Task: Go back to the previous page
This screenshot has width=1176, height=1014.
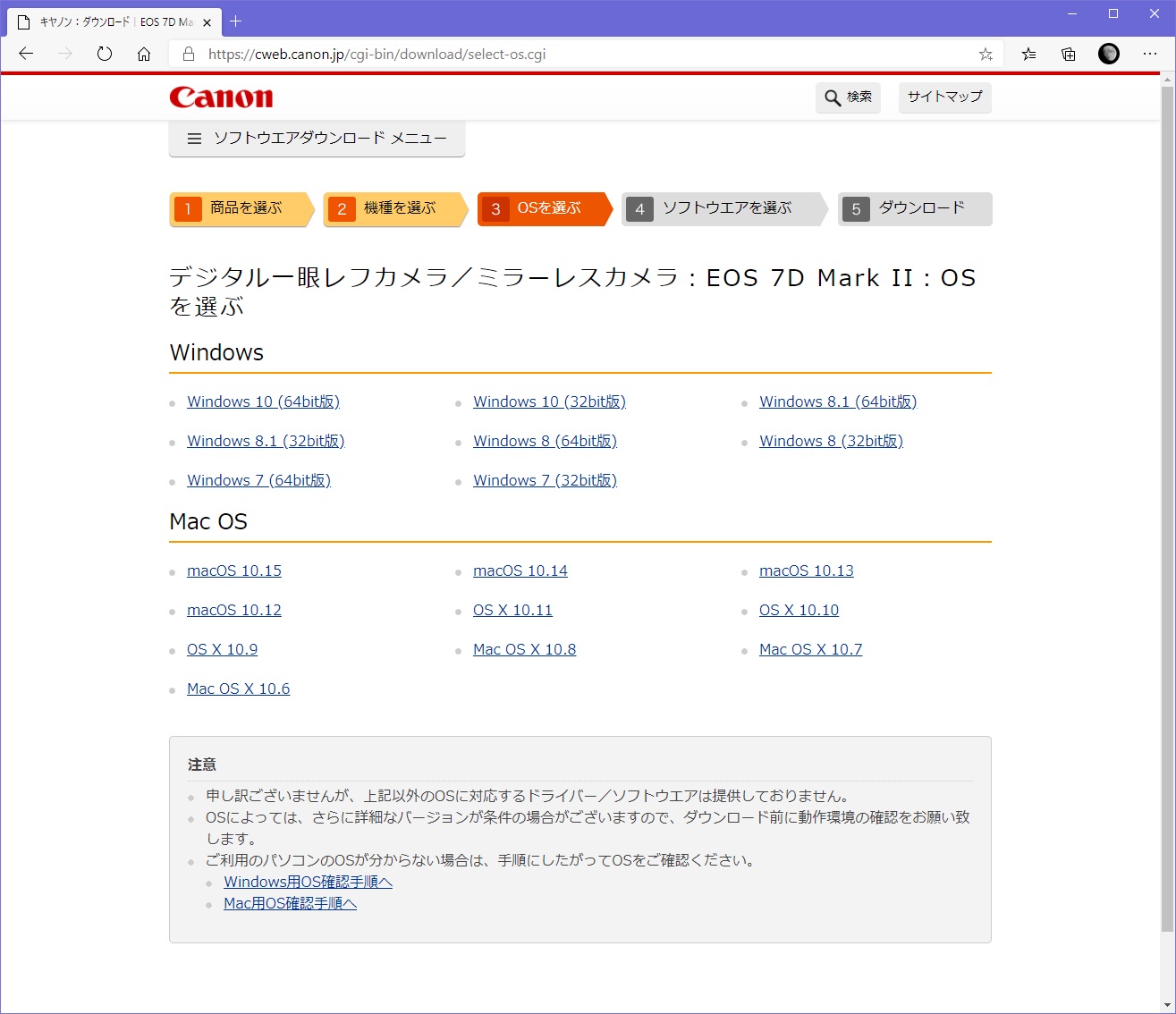Action: tap(26, 54)
